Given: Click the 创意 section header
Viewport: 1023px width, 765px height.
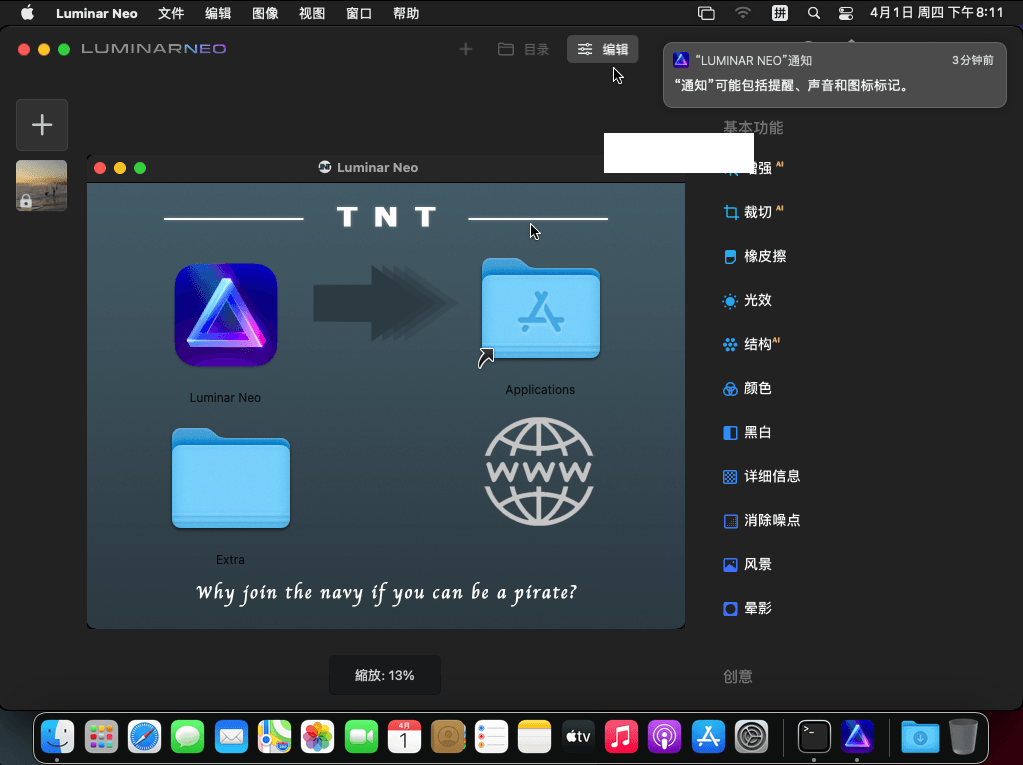Looking at the screenshot, I should tap(738, 676).
